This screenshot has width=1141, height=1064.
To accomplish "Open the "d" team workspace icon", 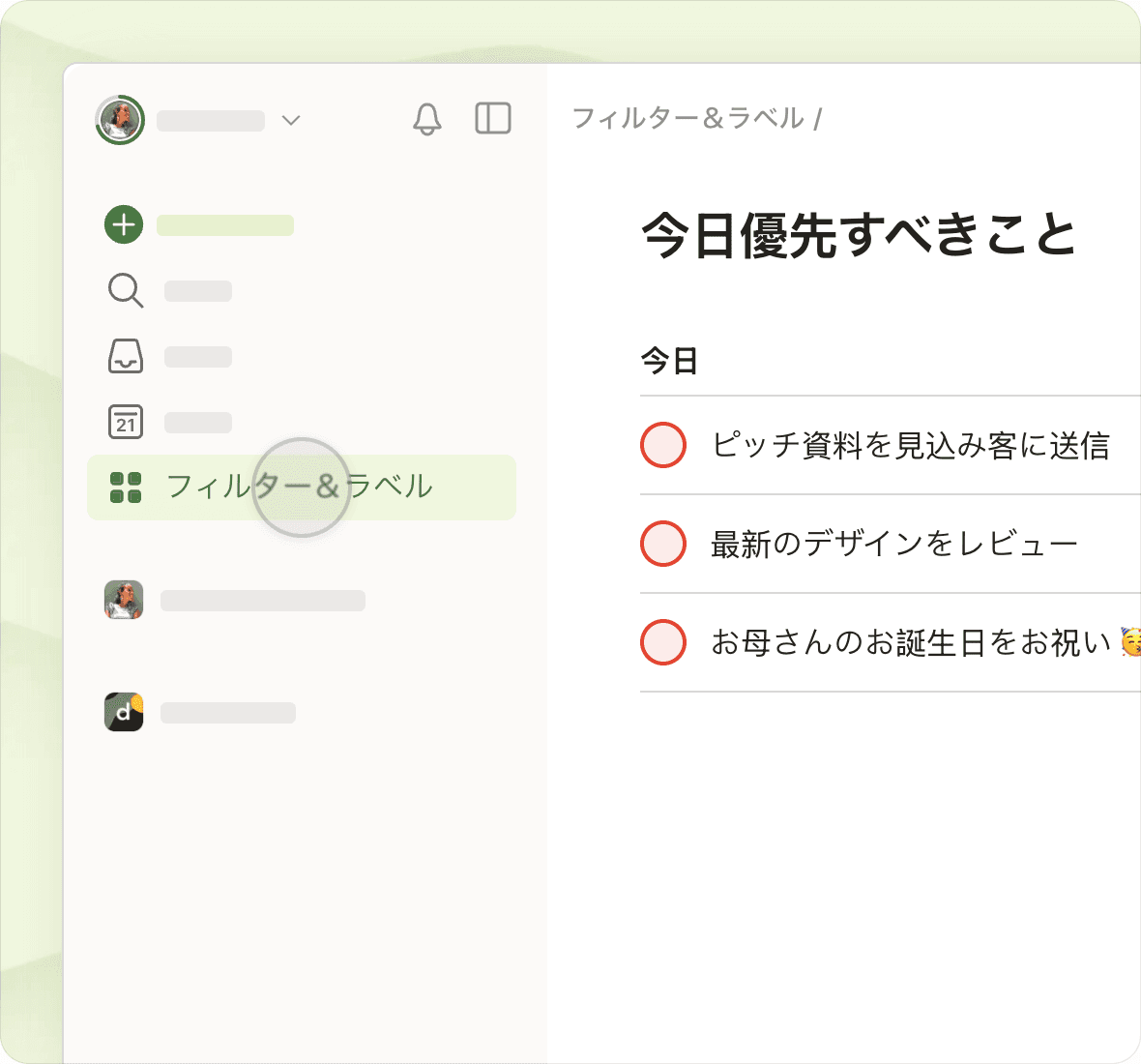I will click(x=124, y=712).
